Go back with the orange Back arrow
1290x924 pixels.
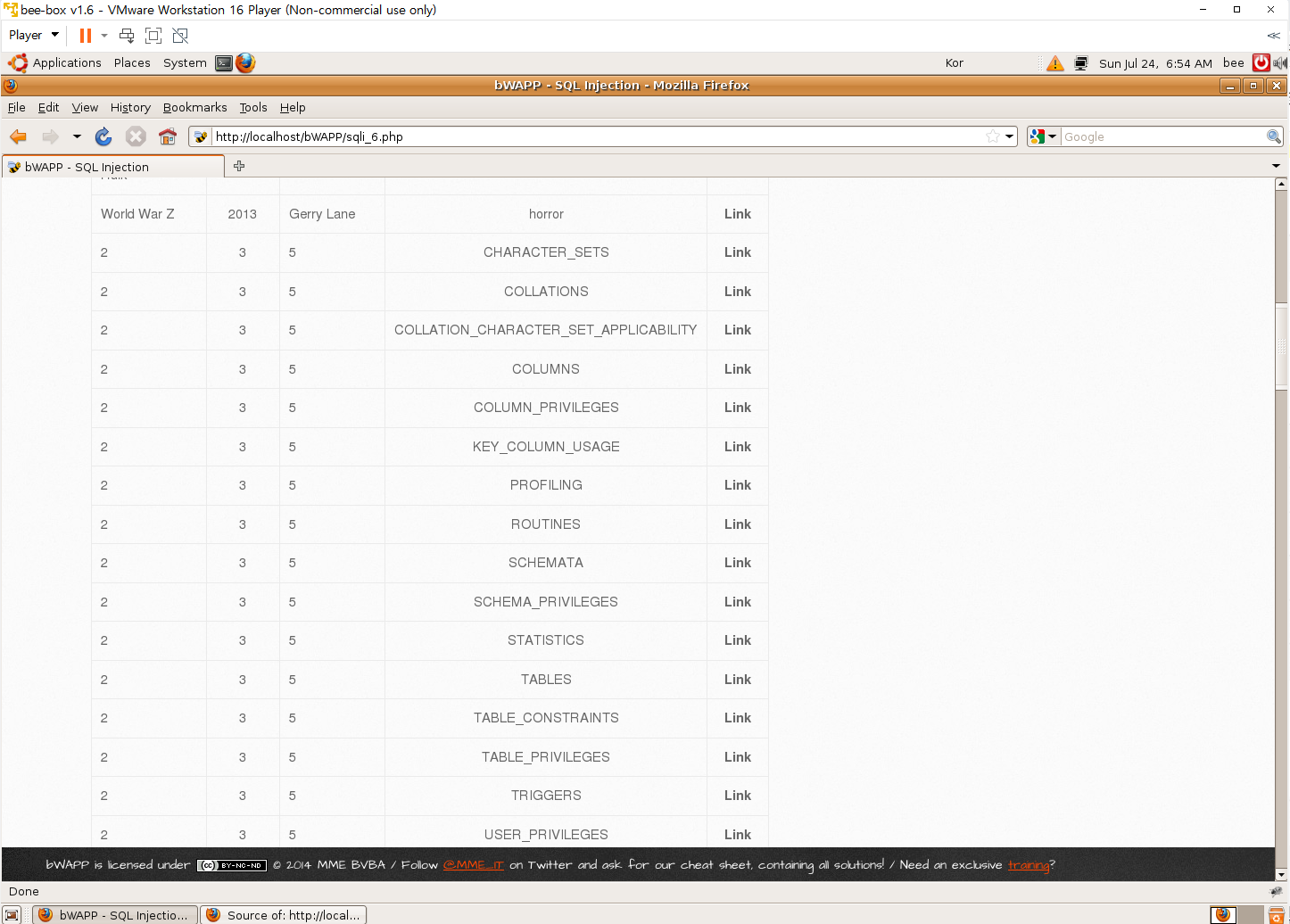[x=18, y=136]
